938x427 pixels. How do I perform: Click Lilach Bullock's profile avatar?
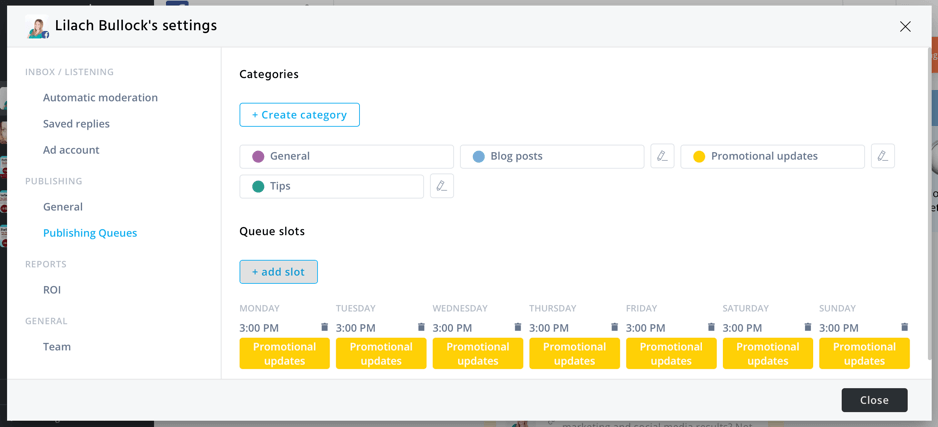(38, 27)
